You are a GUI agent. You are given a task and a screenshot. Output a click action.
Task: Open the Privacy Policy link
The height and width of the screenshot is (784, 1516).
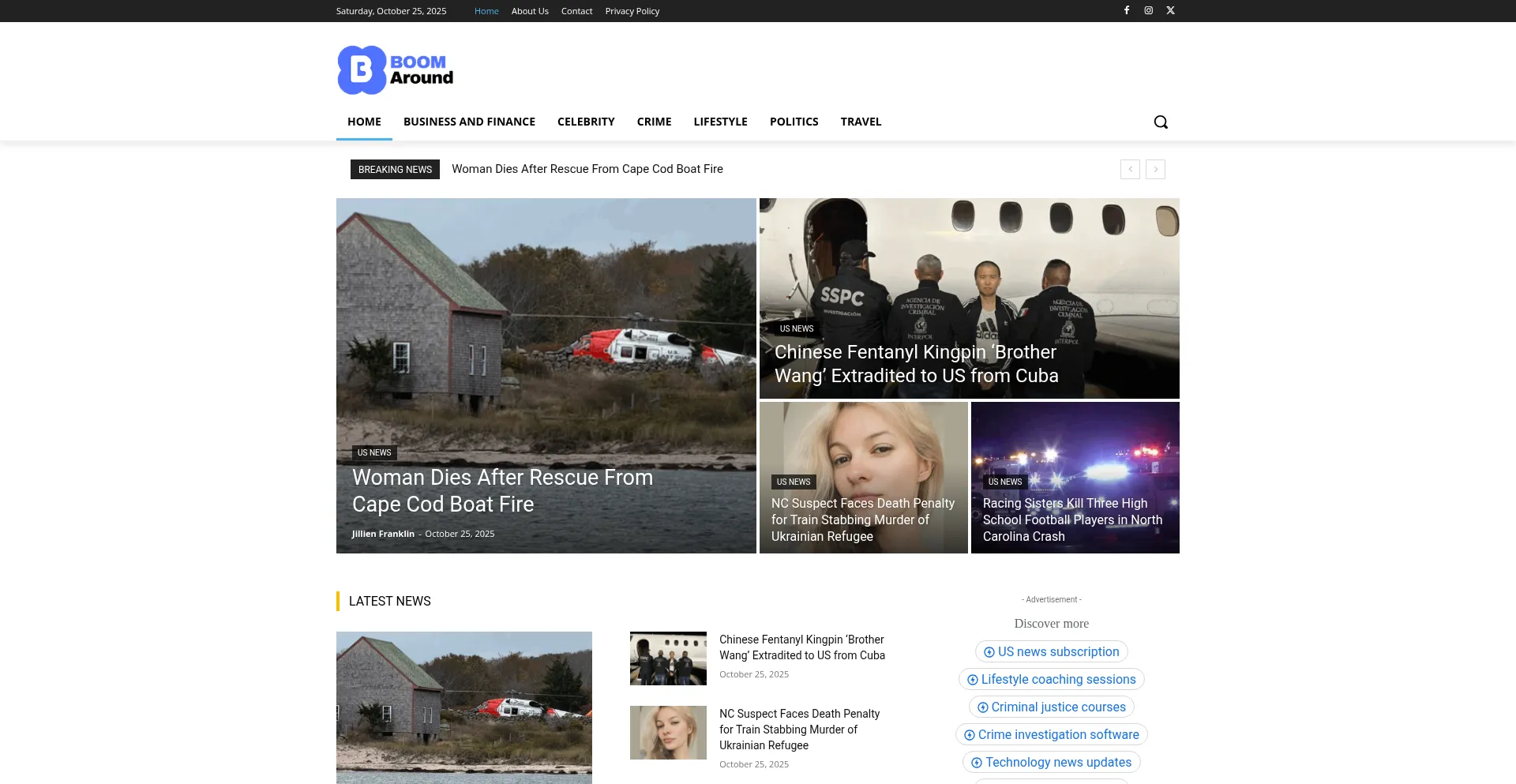coord(632,11)
